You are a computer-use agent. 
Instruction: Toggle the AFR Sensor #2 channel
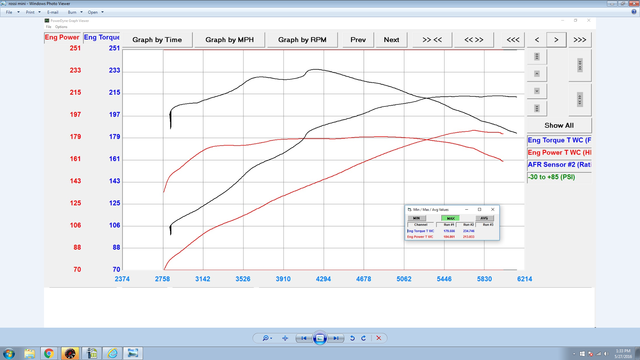click(559, 165)
